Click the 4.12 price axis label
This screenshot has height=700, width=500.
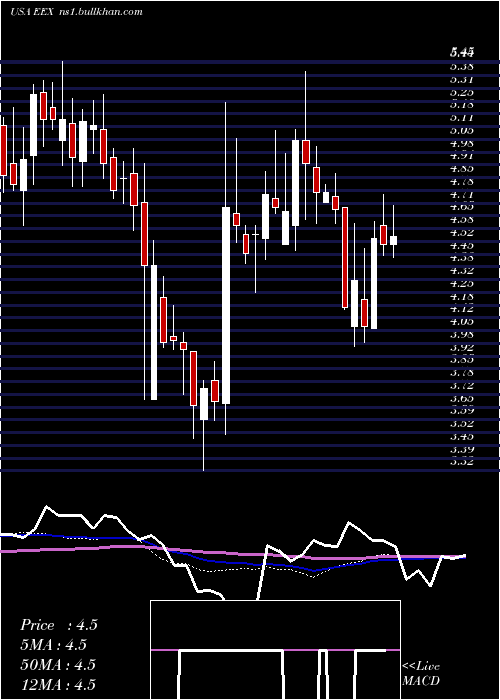click(462, 309)
